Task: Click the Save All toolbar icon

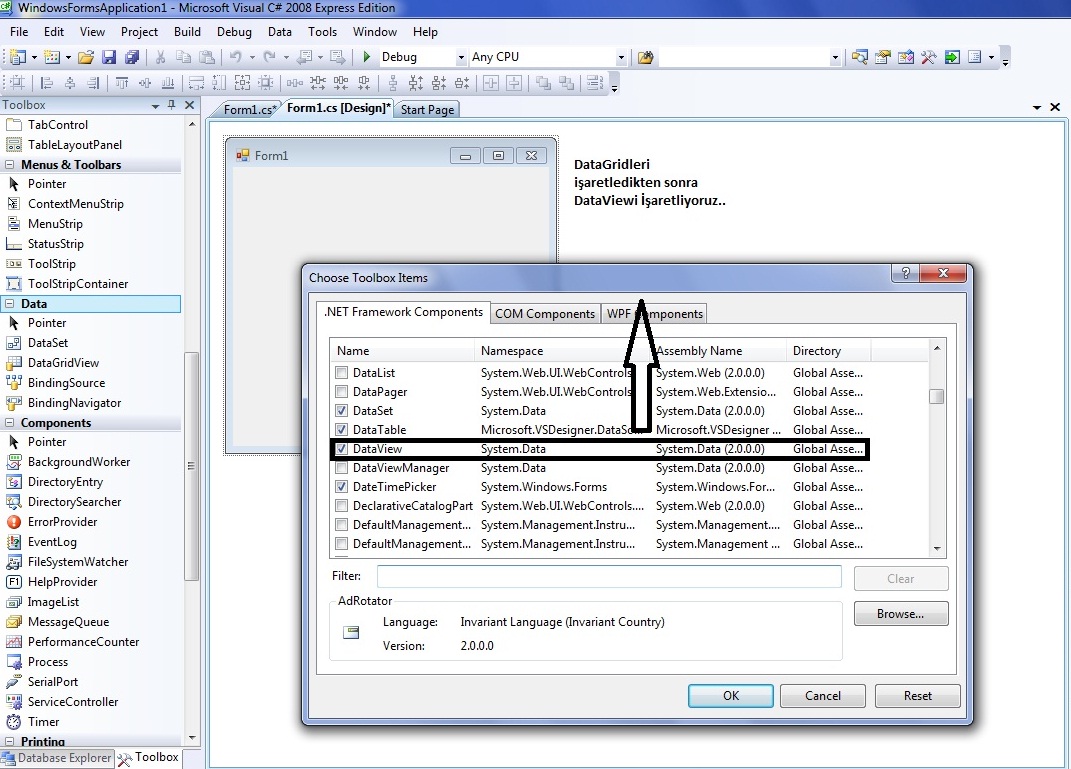Action: click(x=131, y=57)
